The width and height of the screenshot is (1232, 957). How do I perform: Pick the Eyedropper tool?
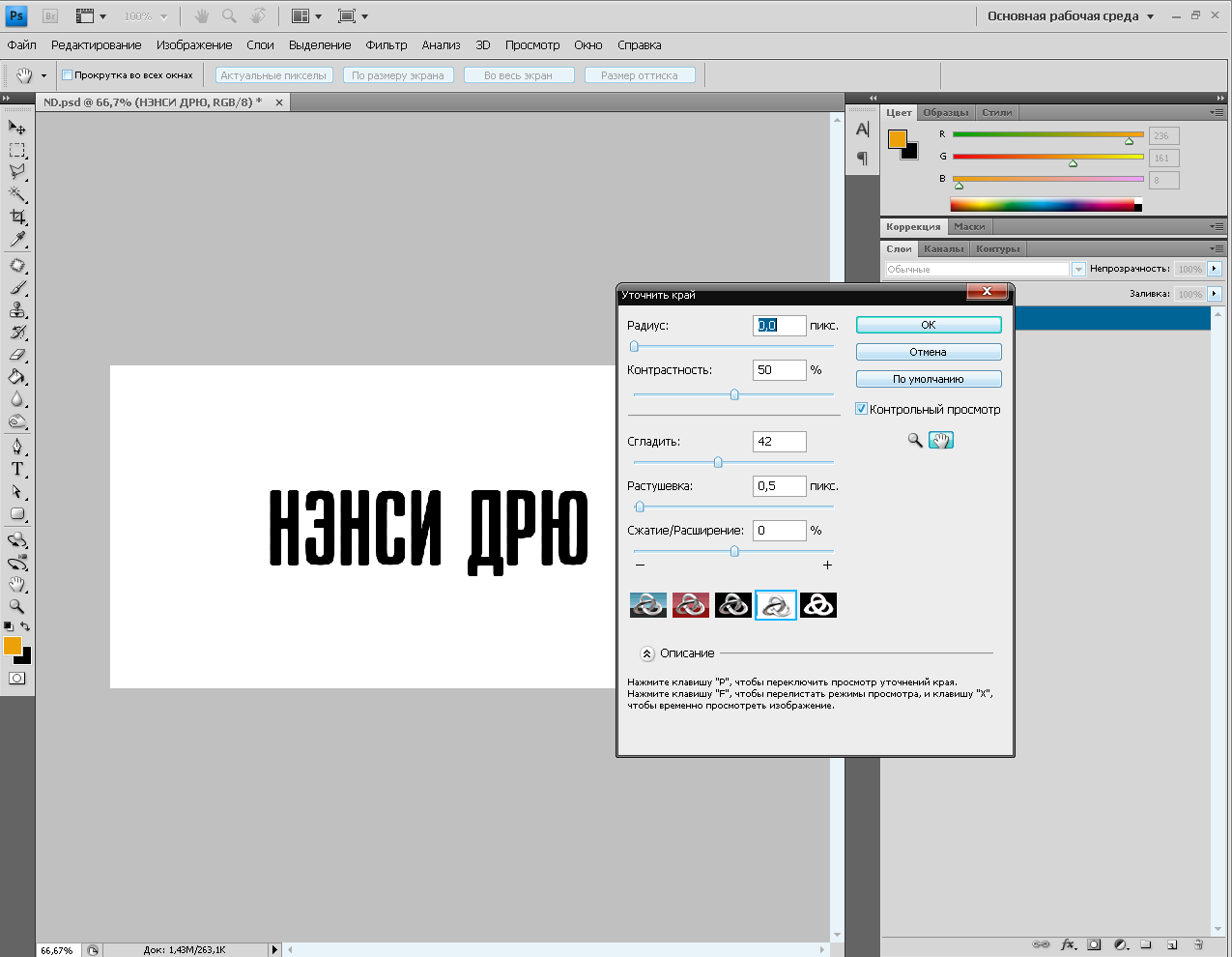(17, 240)
